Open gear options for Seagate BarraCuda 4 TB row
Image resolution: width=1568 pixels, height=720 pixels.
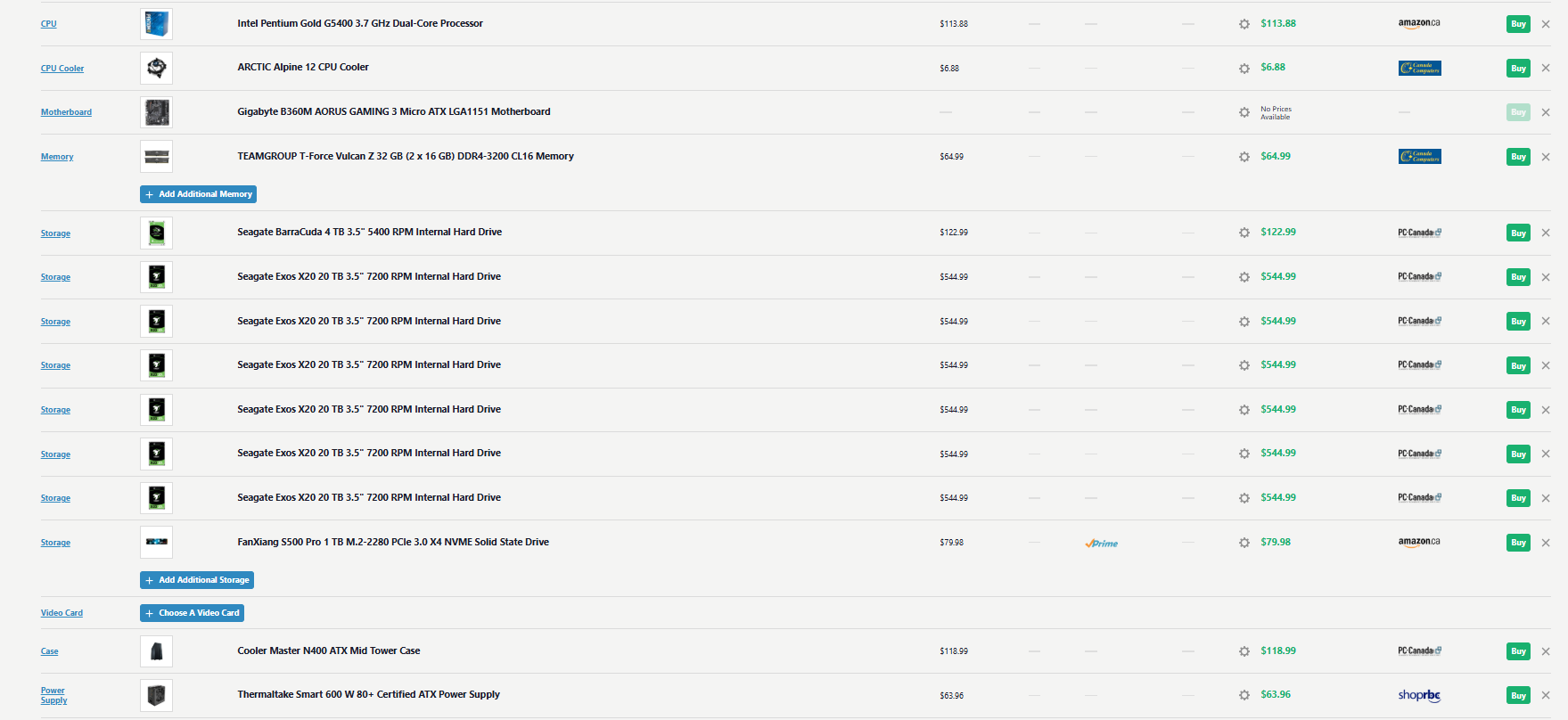point(1244,233)
